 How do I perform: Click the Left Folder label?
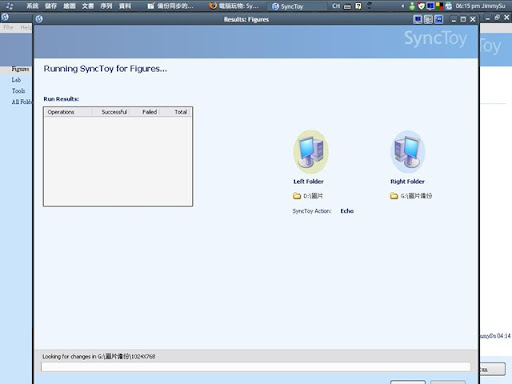click(x=308, y=181)
